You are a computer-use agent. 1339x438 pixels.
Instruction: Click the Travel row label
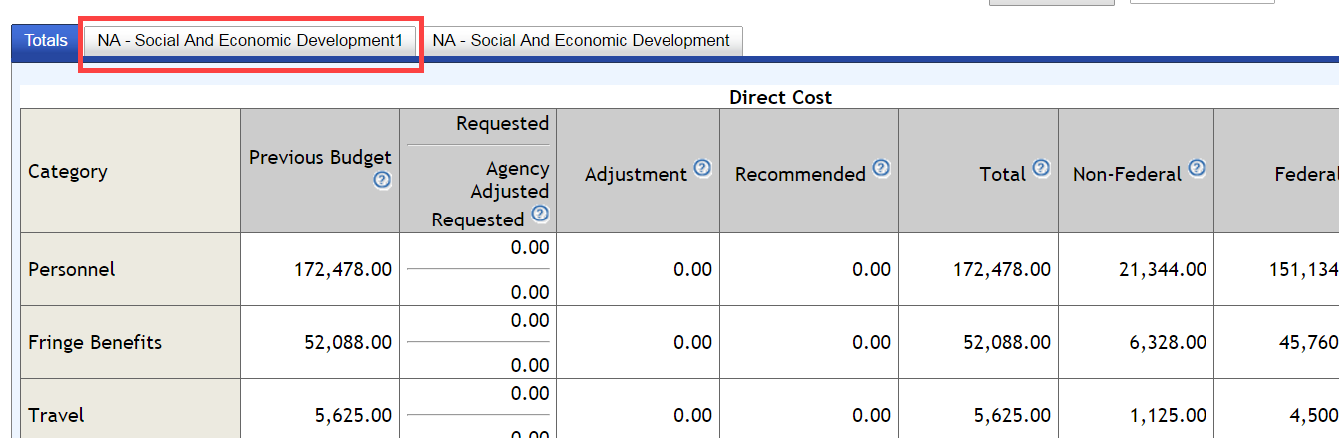(x=56, y=416)
